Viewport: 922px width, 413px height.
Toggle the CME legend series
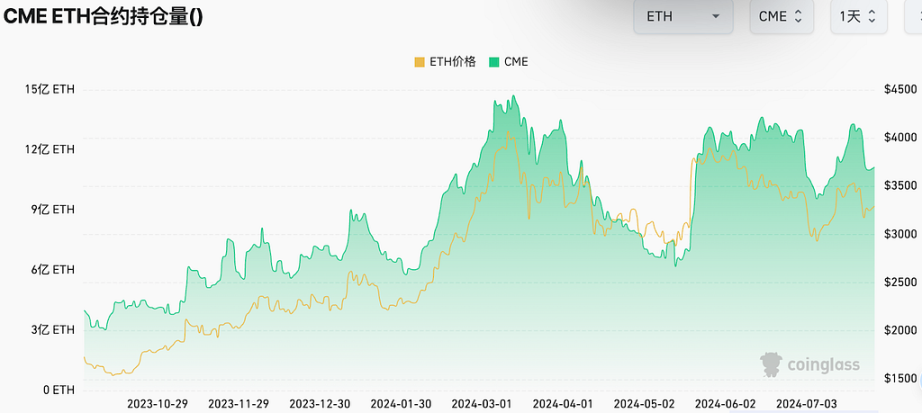(x=509, y=61)
